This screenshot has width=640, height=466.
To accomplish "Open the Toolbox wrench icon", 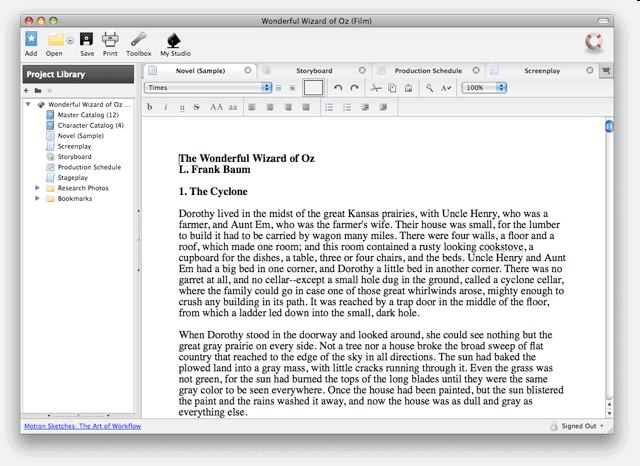I will click(x=138, y=39).
